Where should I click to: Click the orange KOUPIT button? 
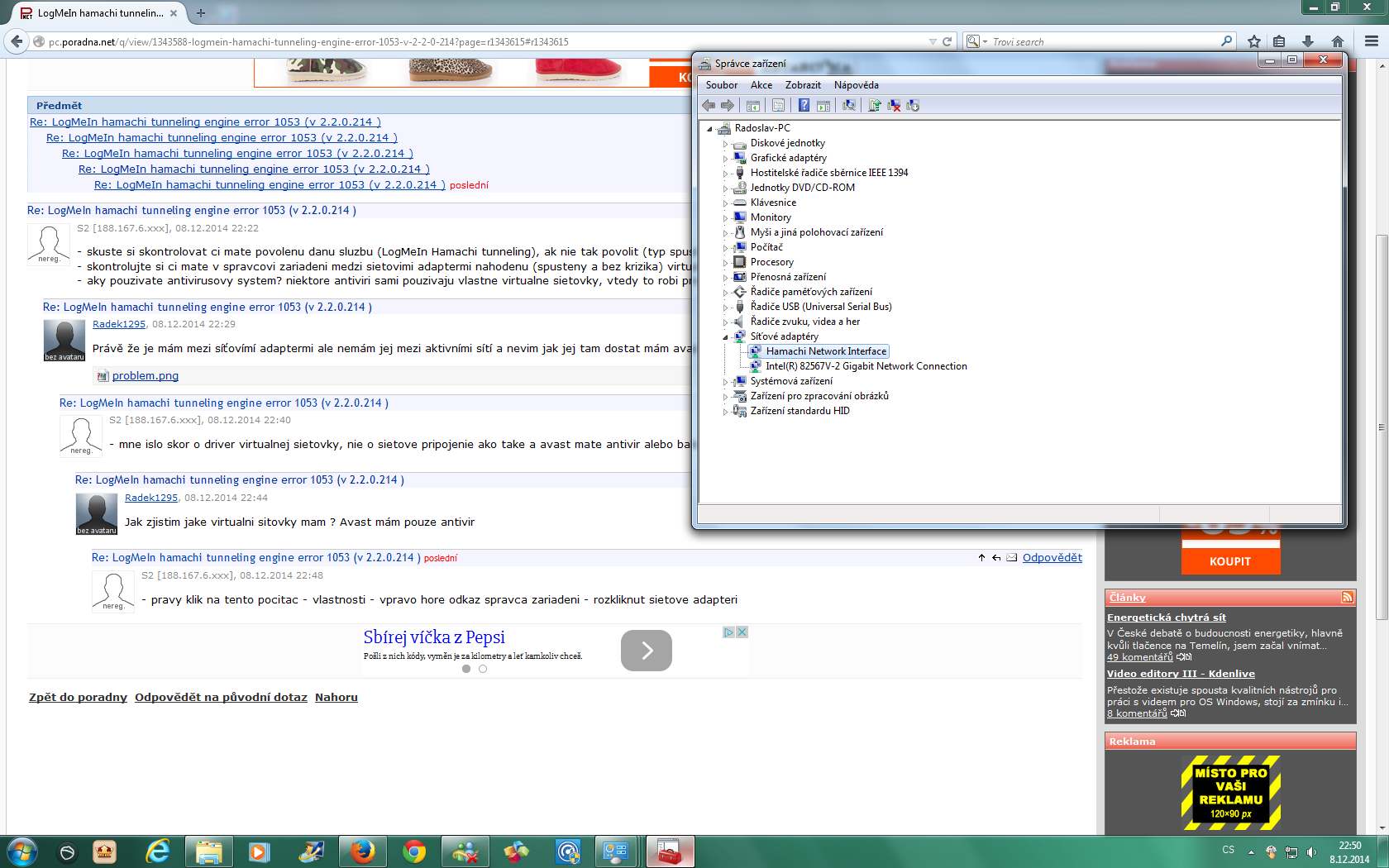pyautogui.click(x=1231, y=561)
